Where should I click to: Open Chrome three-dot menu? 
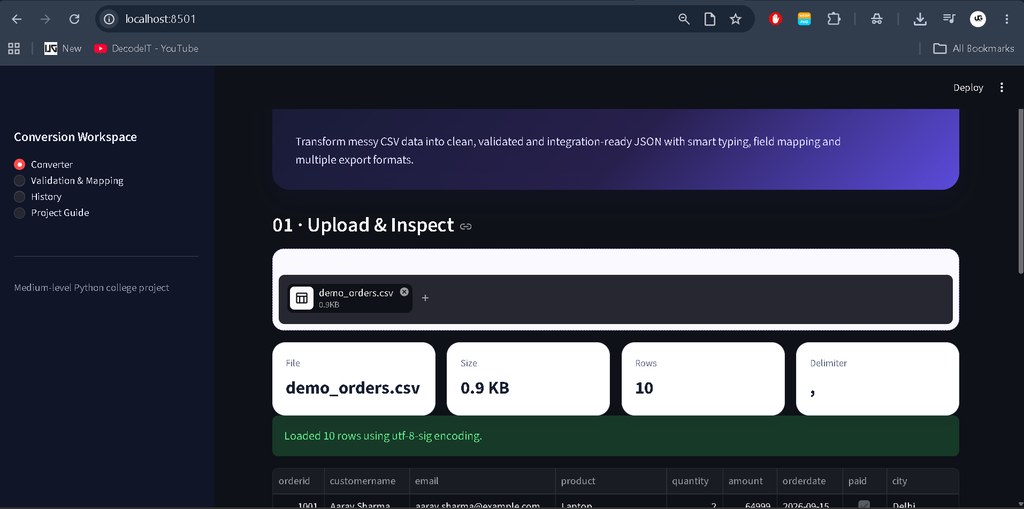[1006, 19]
